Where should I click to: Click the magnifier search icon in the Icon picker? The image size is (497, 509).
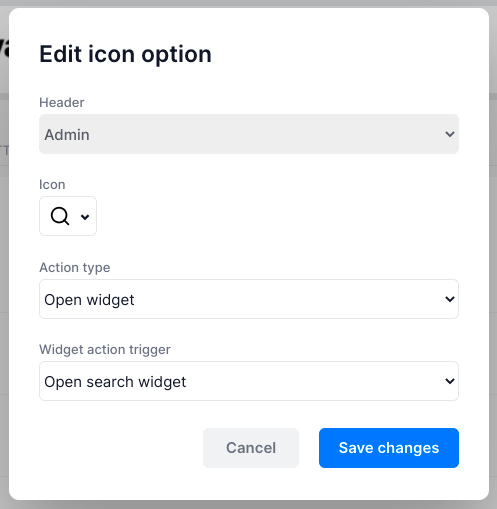(60, 216)
